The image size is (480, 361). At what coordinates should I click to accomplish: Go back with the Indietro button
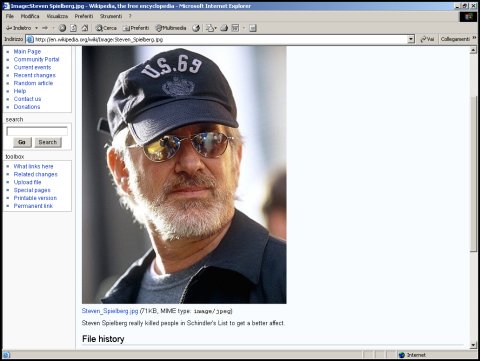coord(19,28)
